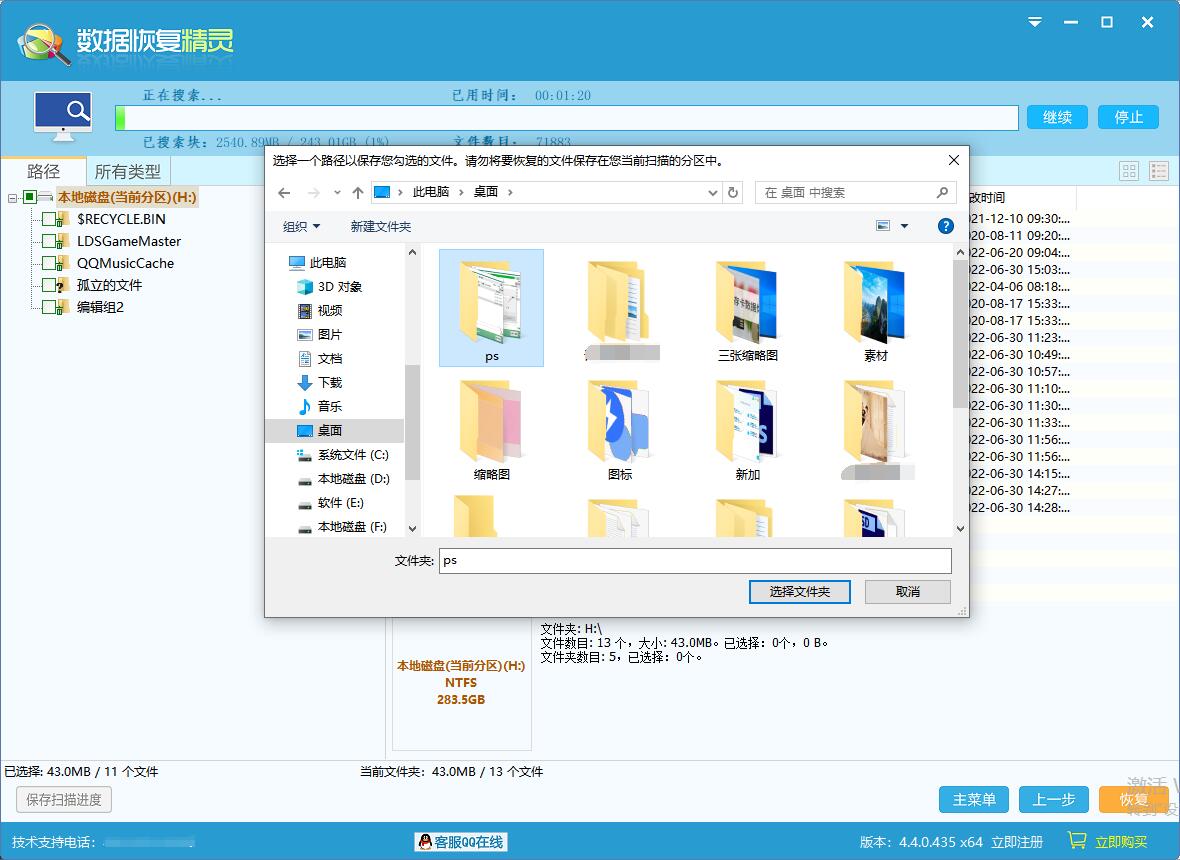This screenshot has width=1180, height=860.
Task: Click the 上一步 button
Action: [1054, 800]
